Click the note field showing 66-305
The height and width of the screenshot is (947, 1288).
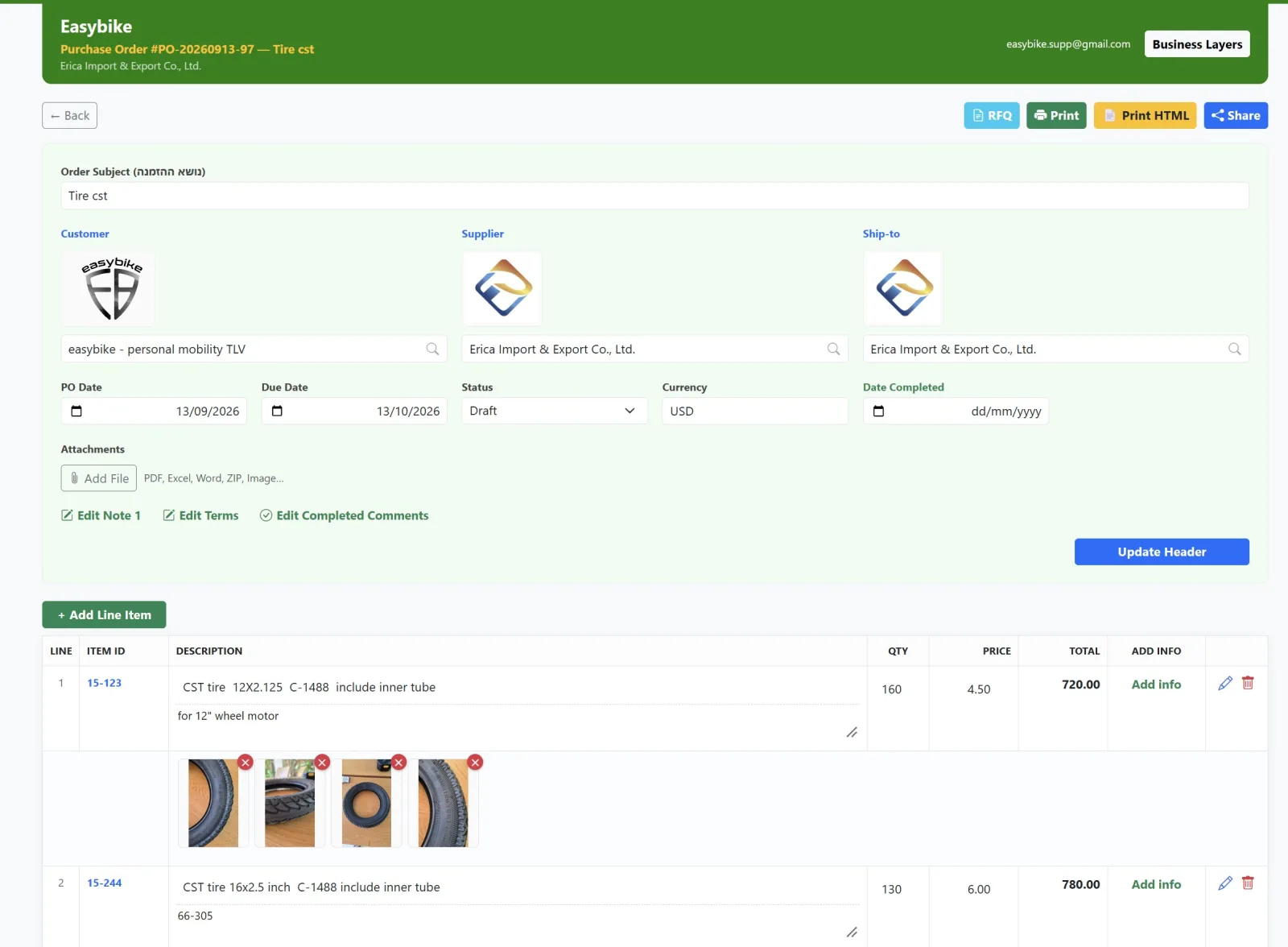click(x=518, y=924)
